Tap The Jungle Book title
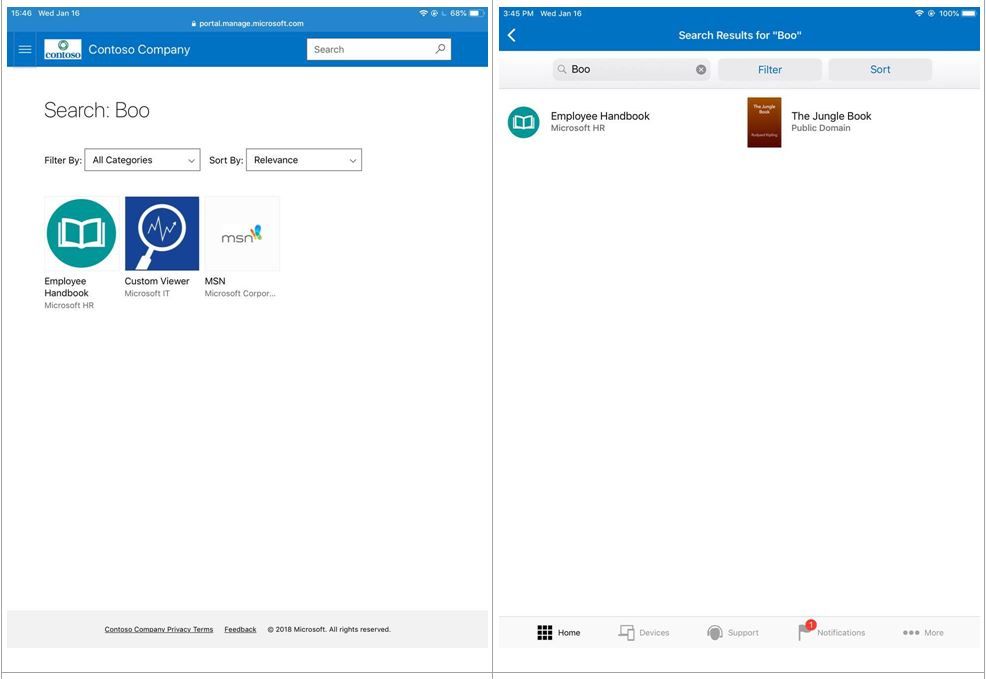The image size is (986, 679). pos(831,116)
